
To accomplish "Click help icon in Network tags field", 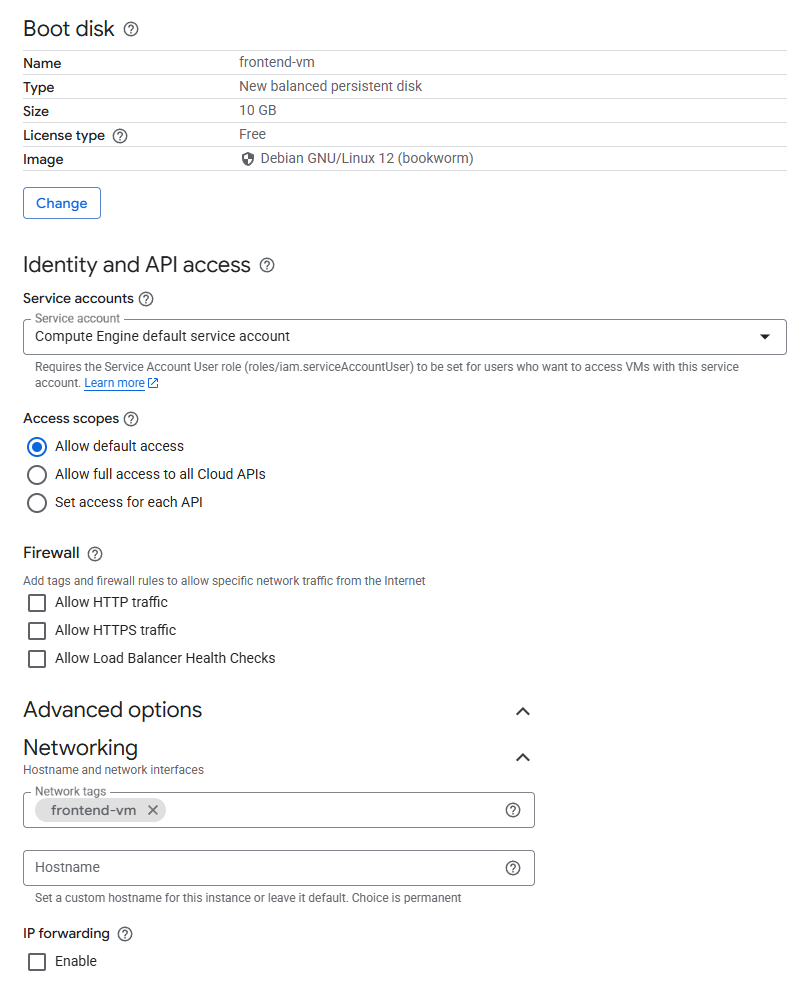I will [513, 810].
